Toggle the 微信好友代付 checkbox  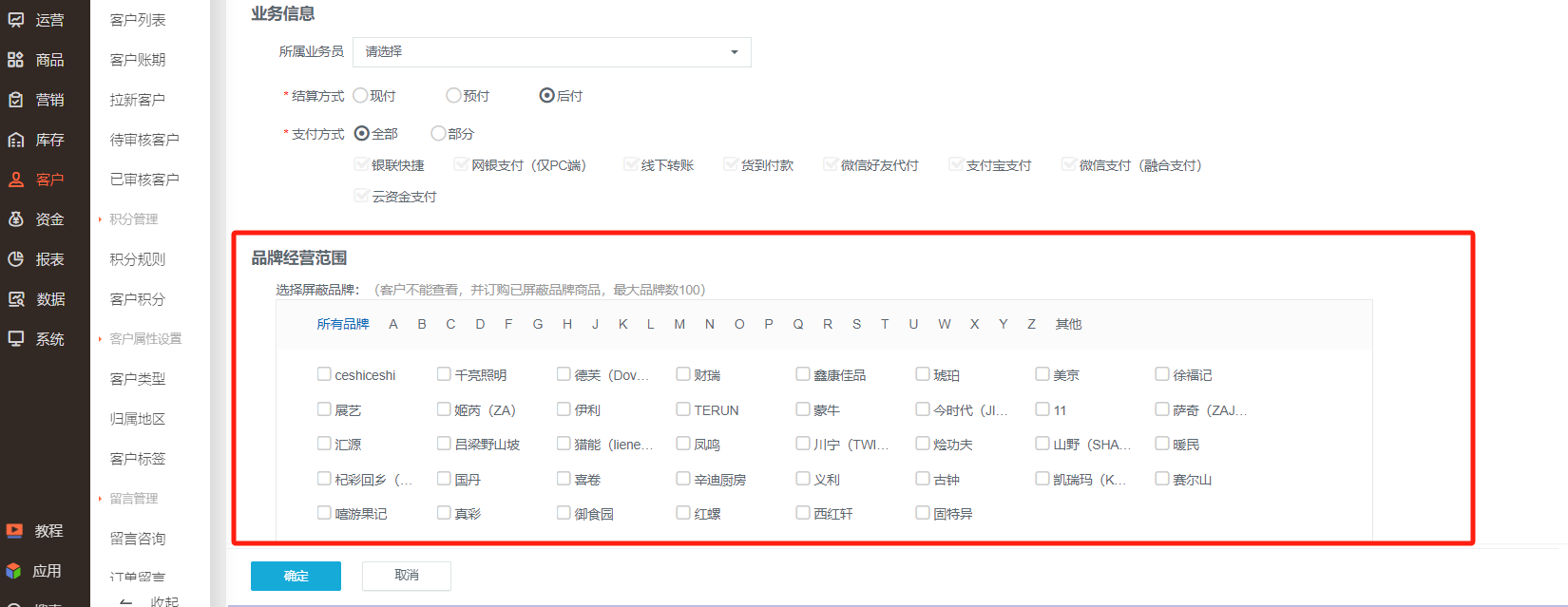(x=830, y=164)
